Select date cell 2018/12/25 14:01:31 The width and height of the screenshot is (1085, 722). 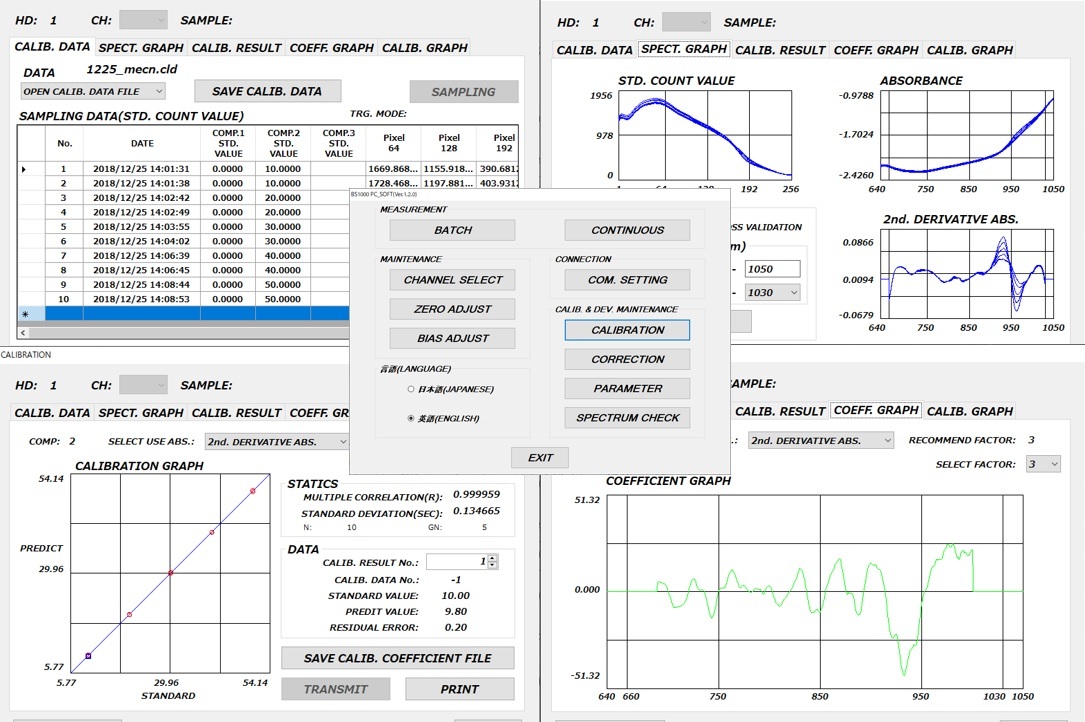[x=141, y=169]
